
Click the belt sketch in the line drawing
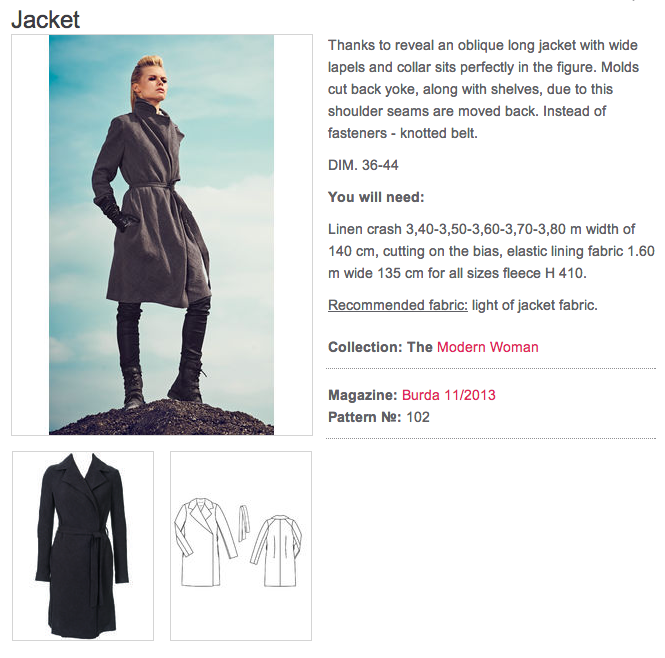[243, 523]
